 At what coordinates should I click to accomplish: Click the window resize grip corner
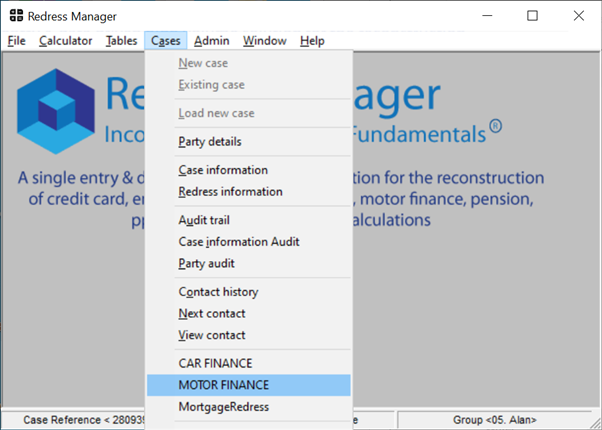[x=596, y=424]
